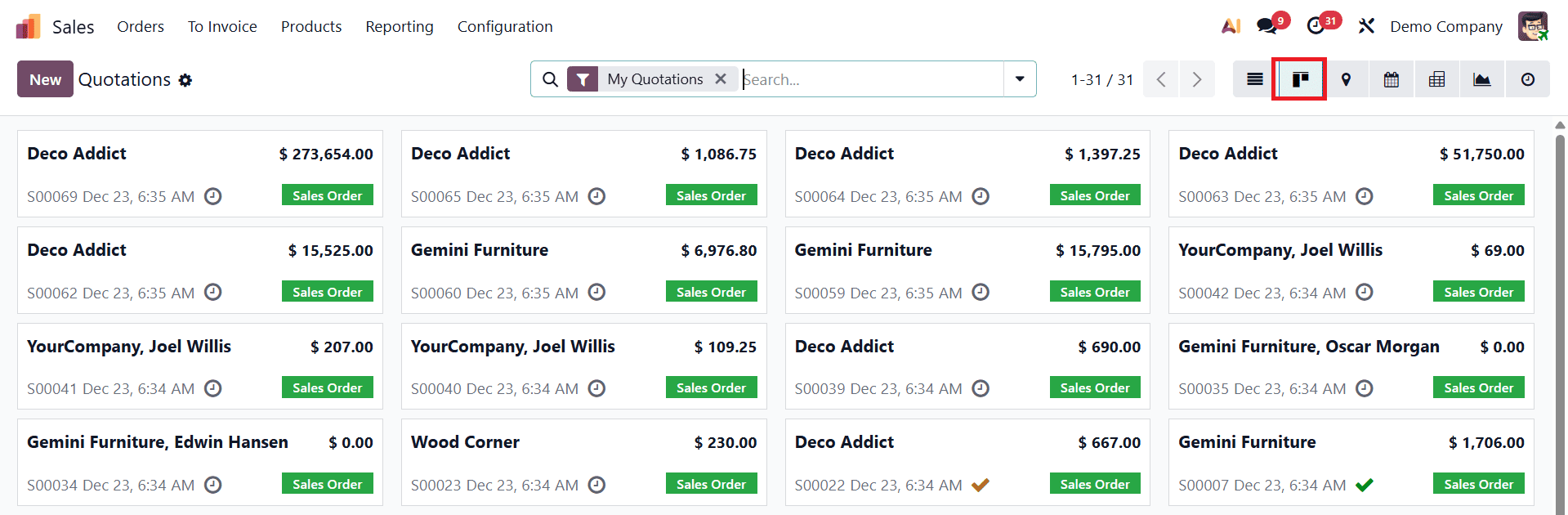Image resolution: width=1568 pixels, height=515 pixels.
Task: Open Quotations view settings gear
Action: [186, 80]
